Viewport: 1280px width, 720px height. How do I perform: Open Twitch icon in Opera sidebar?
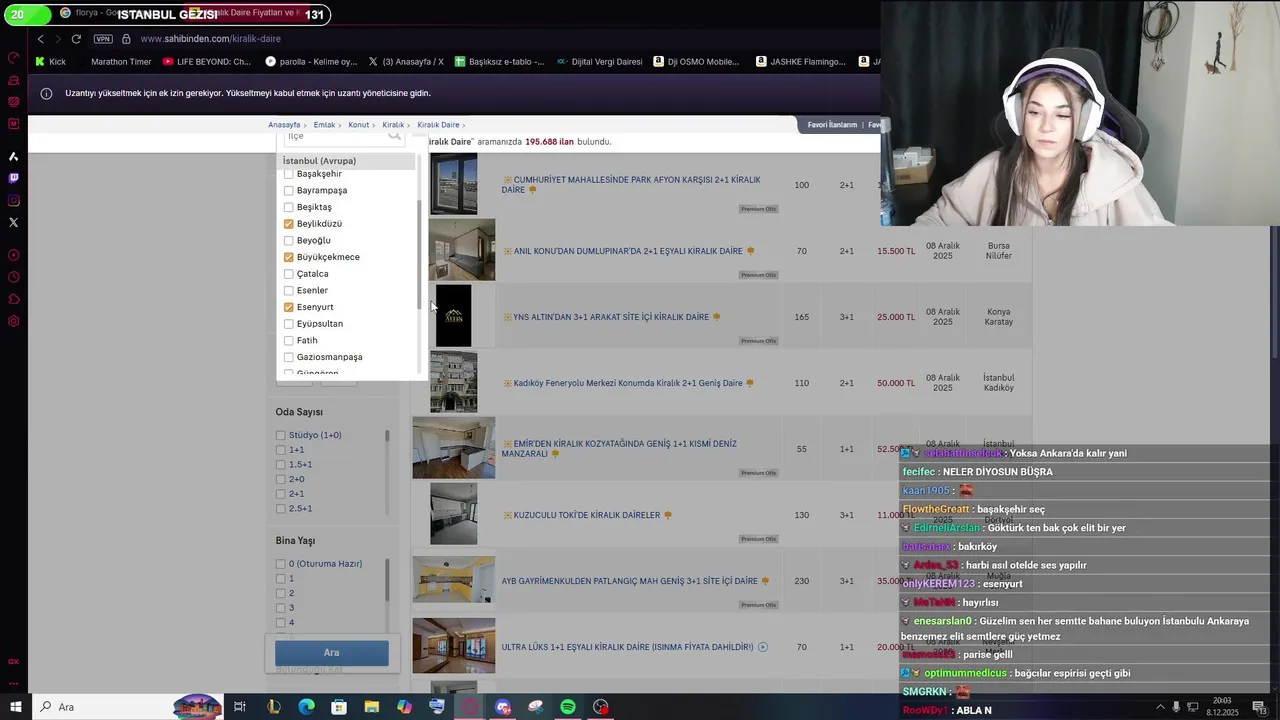pos(13,178)
